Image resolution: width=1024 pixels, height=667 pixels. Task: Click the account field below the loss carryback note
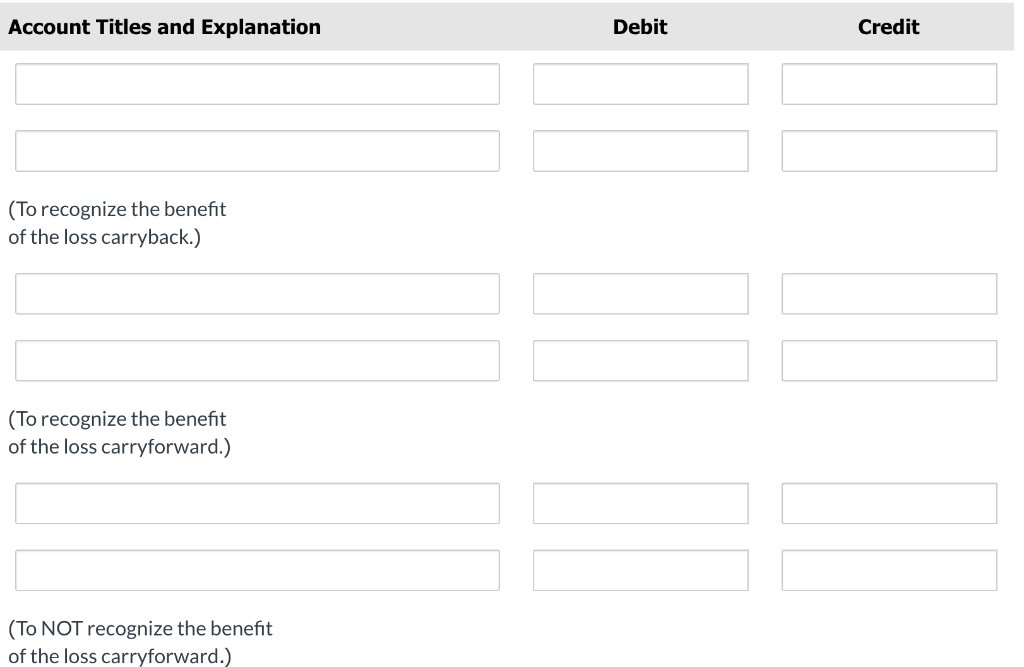(257, 294)
